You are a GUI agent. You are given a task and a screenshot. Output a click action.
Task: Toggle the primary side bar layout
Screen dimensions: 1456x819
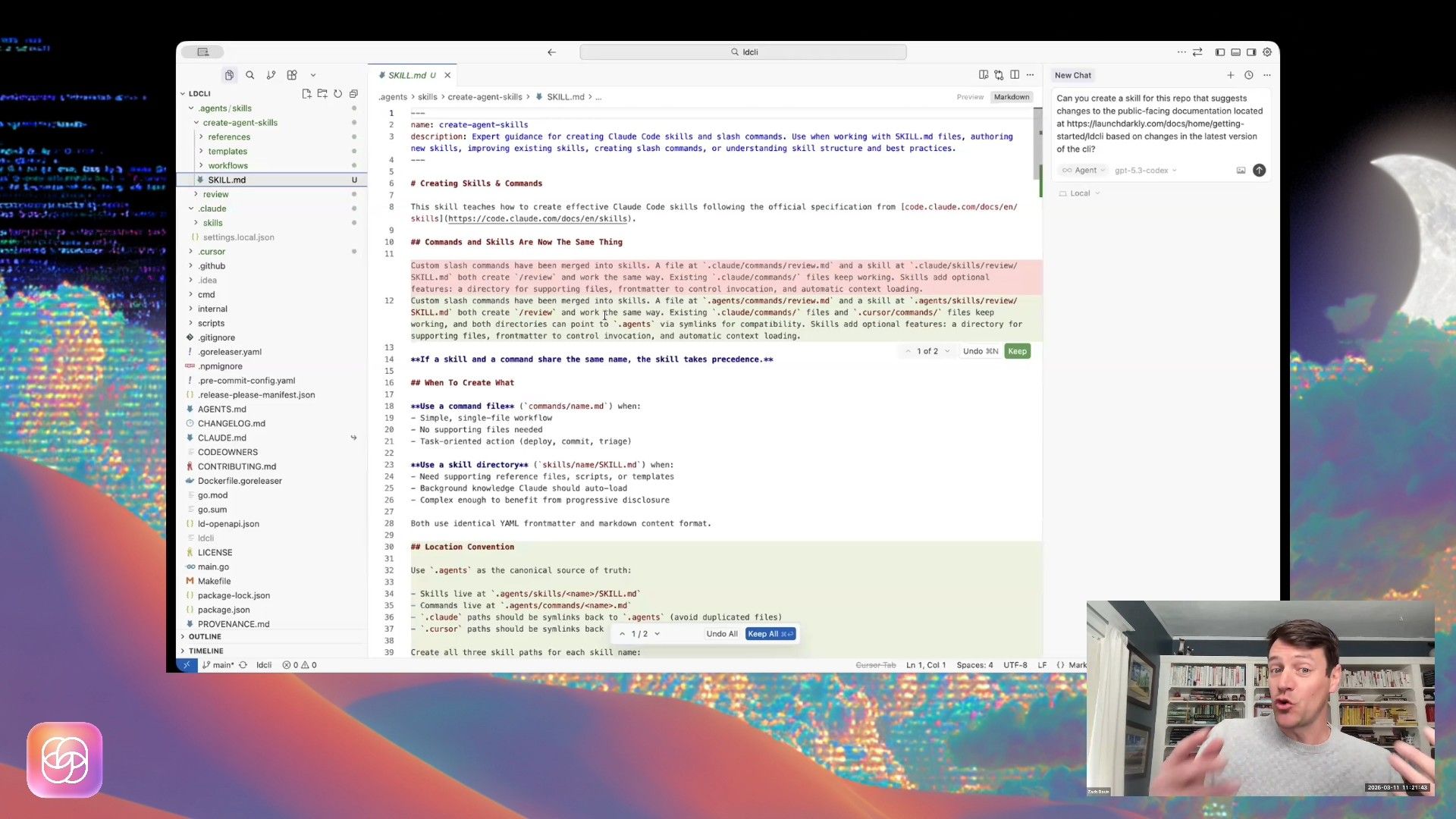tap(1219, 52)
